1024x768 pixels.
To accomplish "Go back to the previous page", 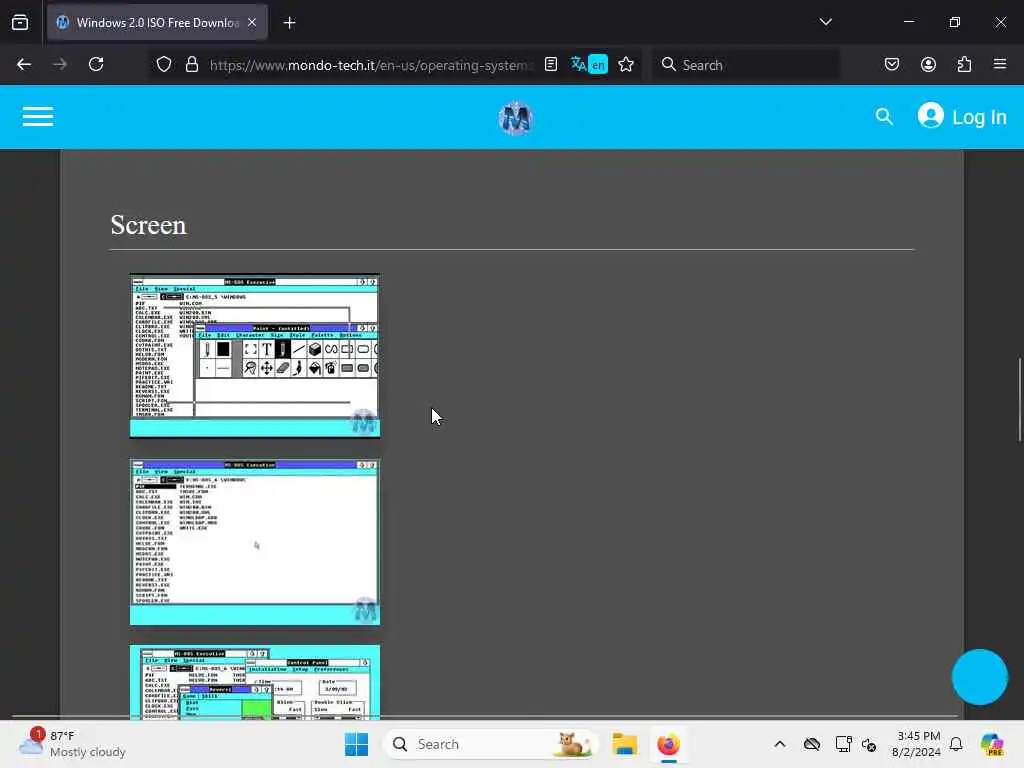I will (x=24, y=64).
